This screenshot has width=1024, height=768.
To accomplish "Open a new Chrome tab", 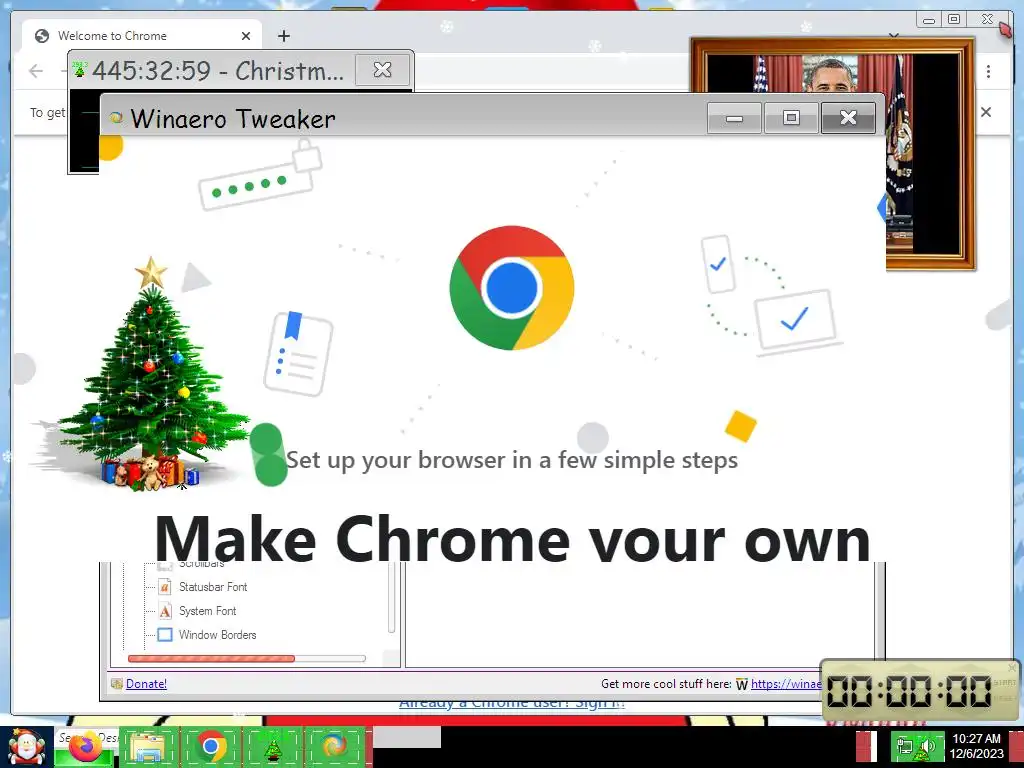I will tap(283, 36).
